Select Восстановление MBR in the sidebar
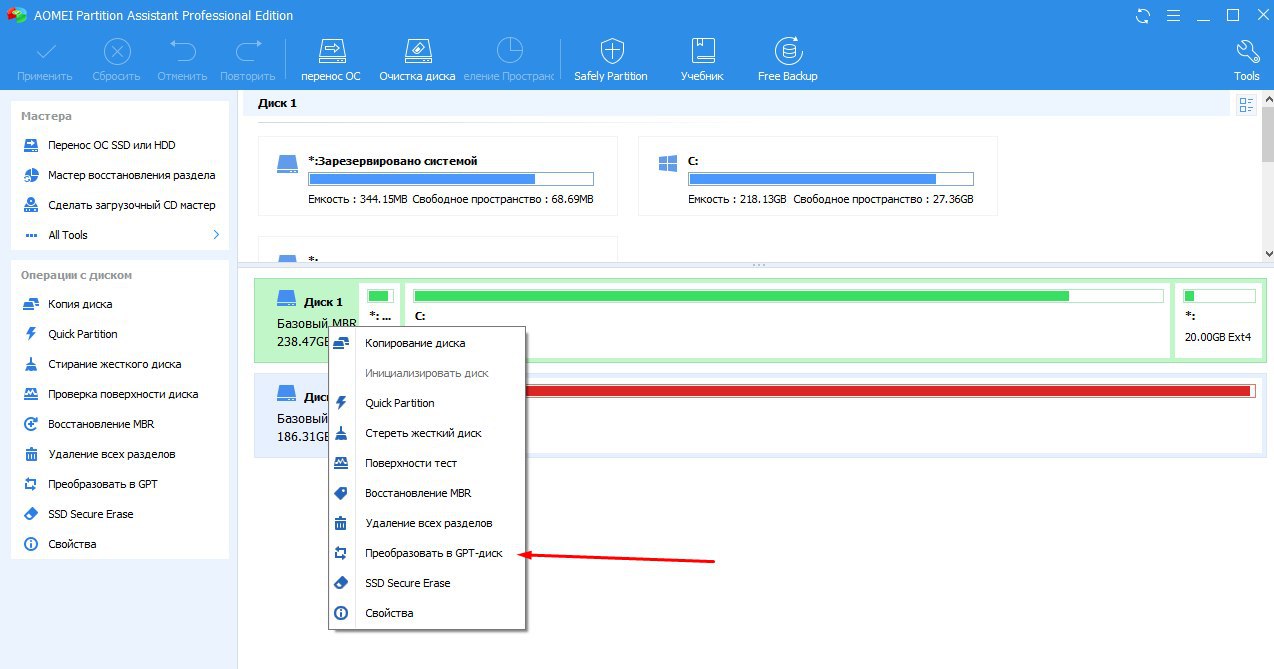 point(99,424)
